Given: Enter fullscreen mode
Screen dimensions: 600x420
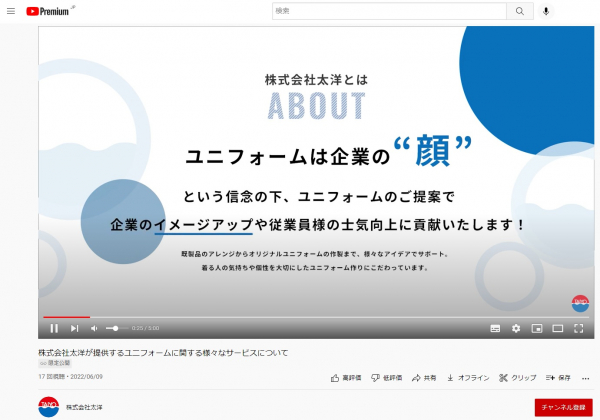Looking at the screenshot, I should tap(579, 328).
